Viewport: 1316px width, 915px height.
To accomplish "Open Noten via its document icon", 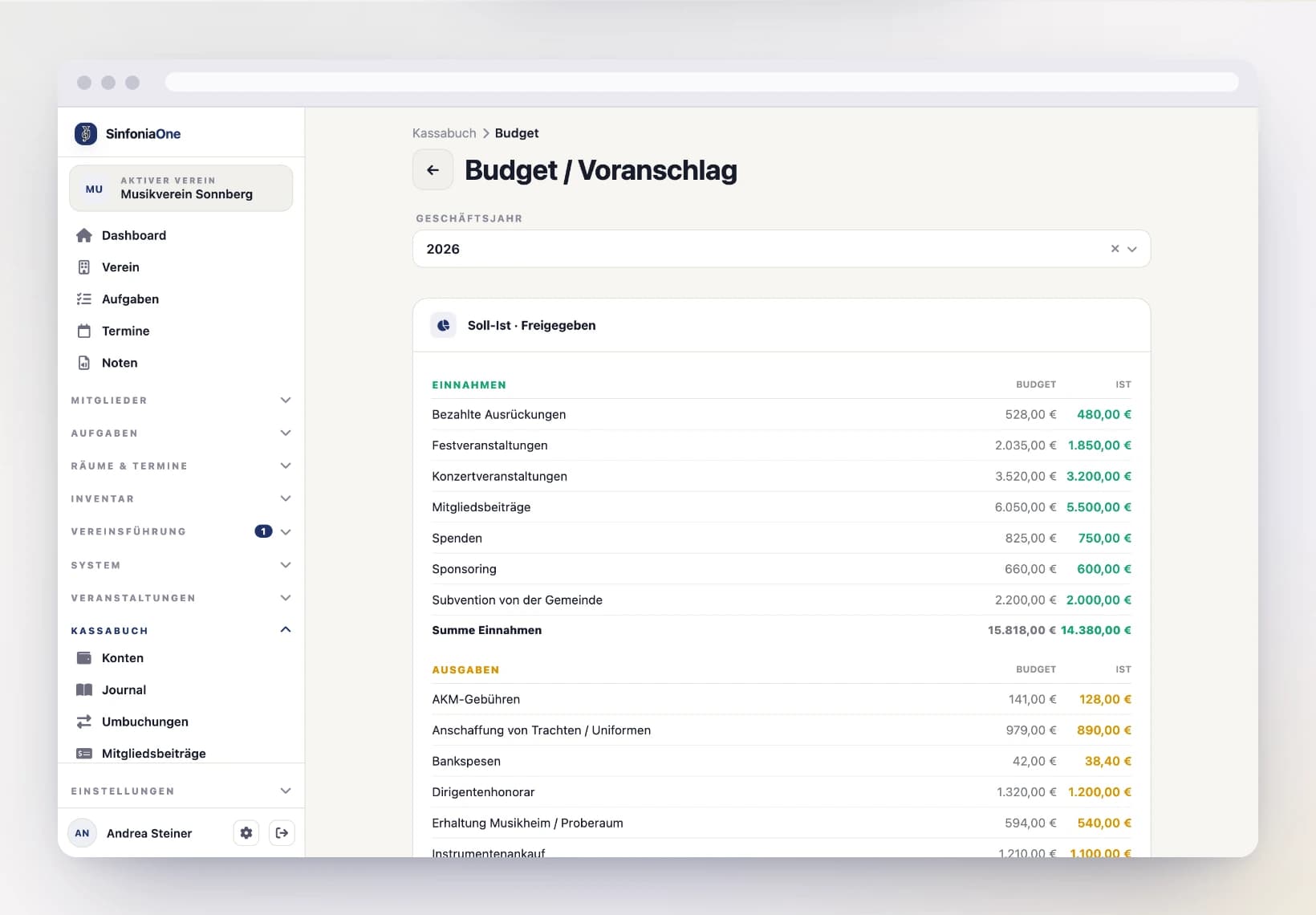I will 84,363.
